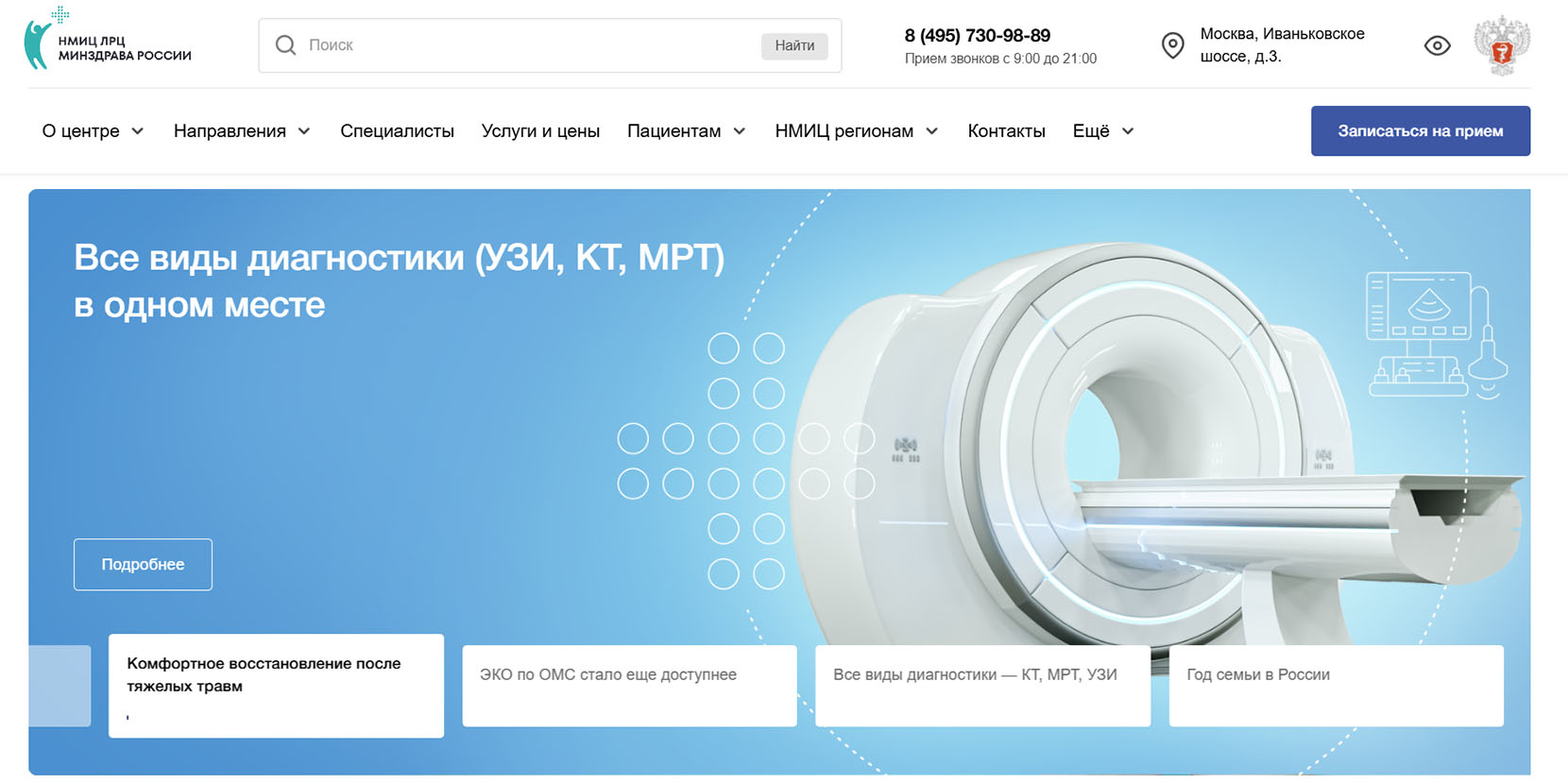Click the search magnifier icon
Image resolution: width=1568 pixels, height=784 pixels.
click(285, 45)
